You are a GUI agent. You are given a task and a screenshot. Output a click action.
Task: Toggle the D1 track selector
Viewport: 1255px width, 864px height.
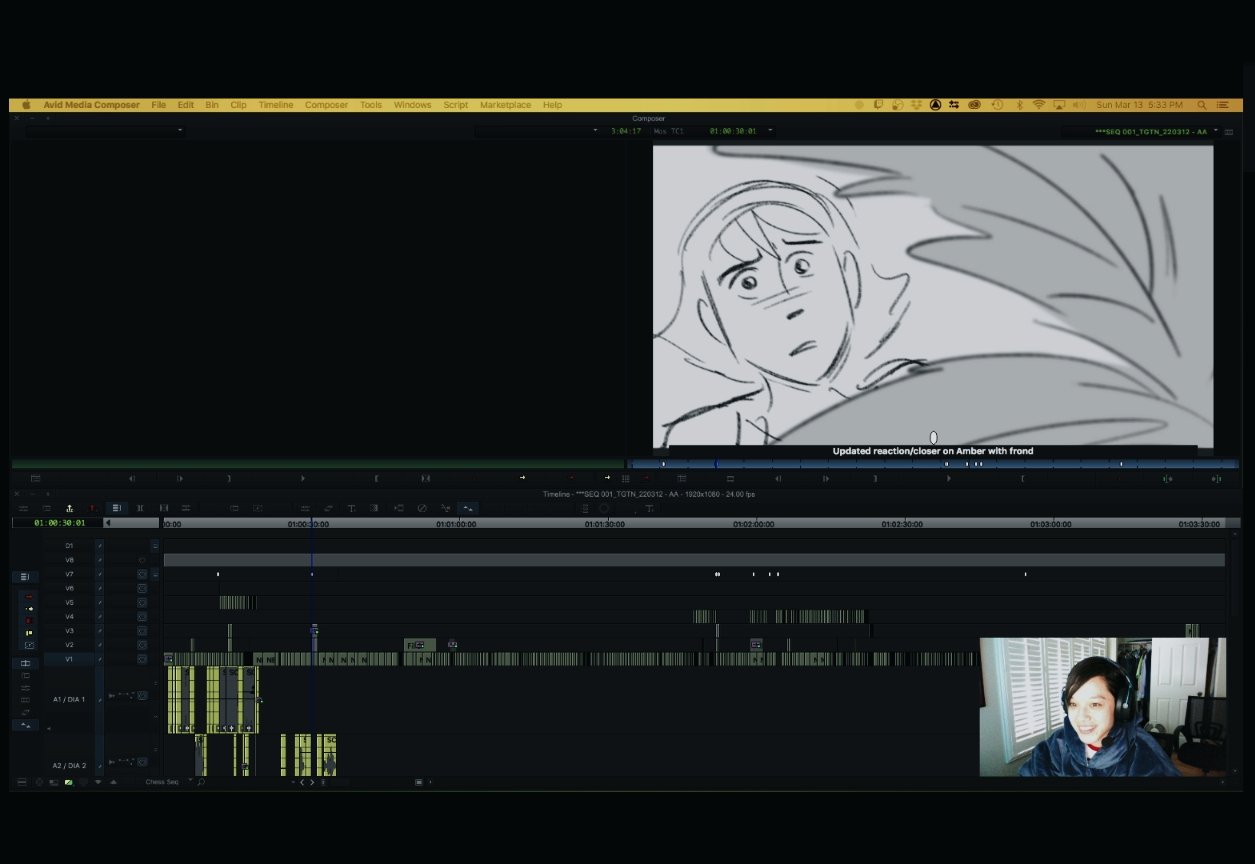click(x=69, y=546)
